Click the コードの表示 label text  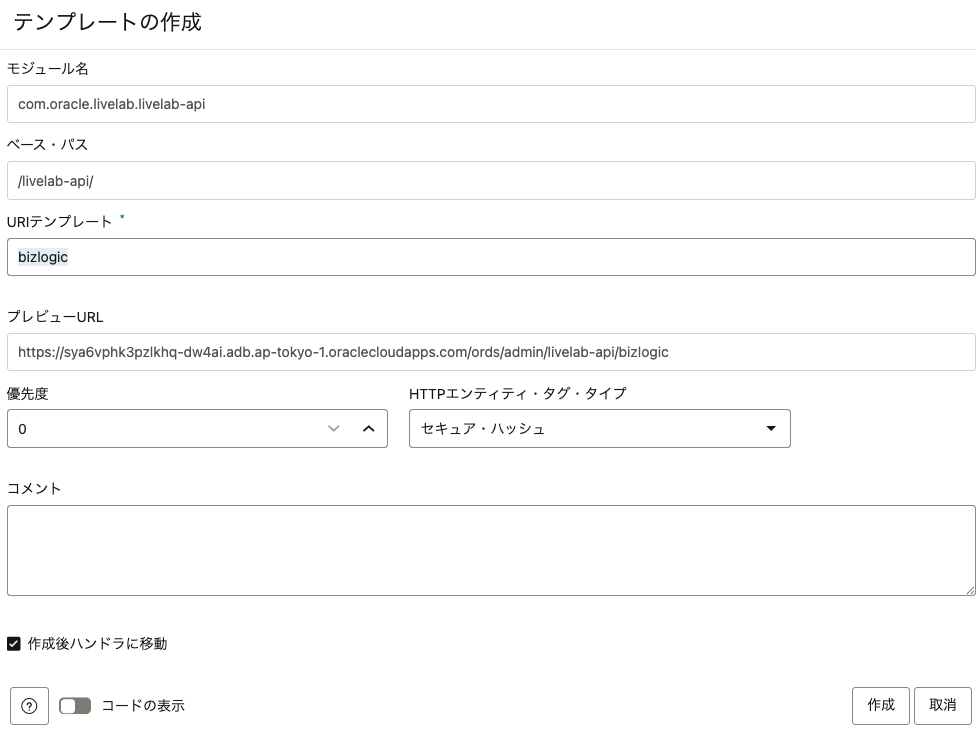click(143, 706)
